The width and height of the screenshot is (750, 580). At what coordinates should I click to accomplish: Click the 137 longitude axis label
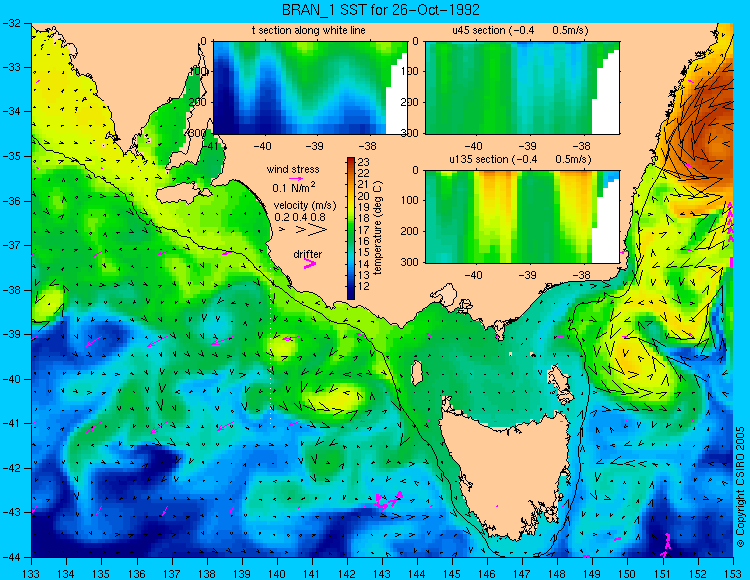pyautogui.click(x=172, y=574)
